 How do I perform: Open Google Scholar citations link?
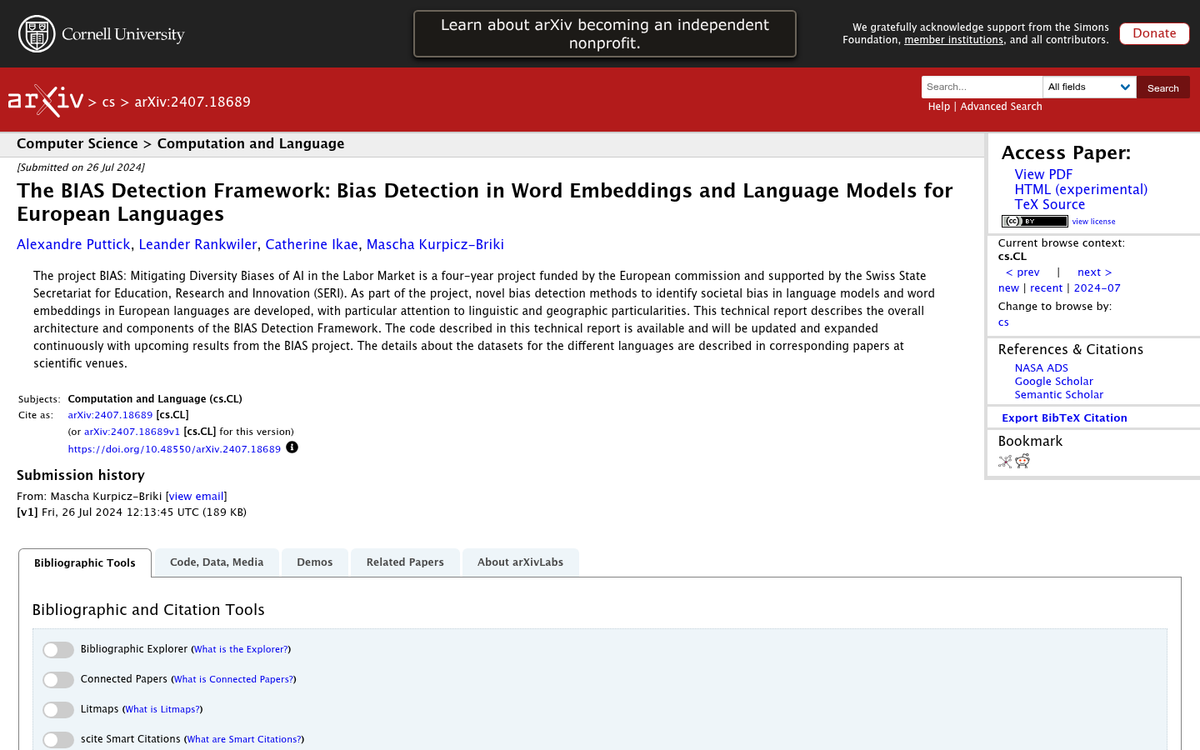(x=1054, y=381)
